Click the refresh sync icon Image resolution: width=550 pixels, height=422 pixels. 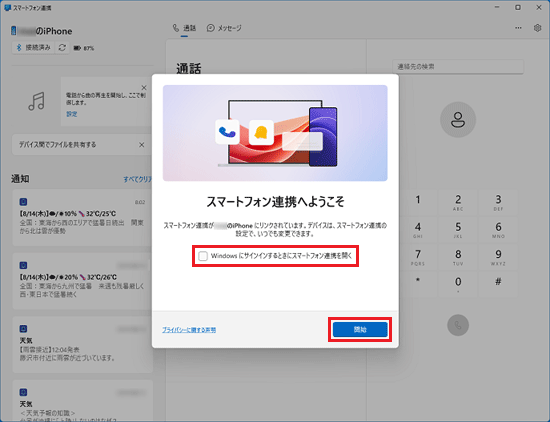[x=62, y=48]
